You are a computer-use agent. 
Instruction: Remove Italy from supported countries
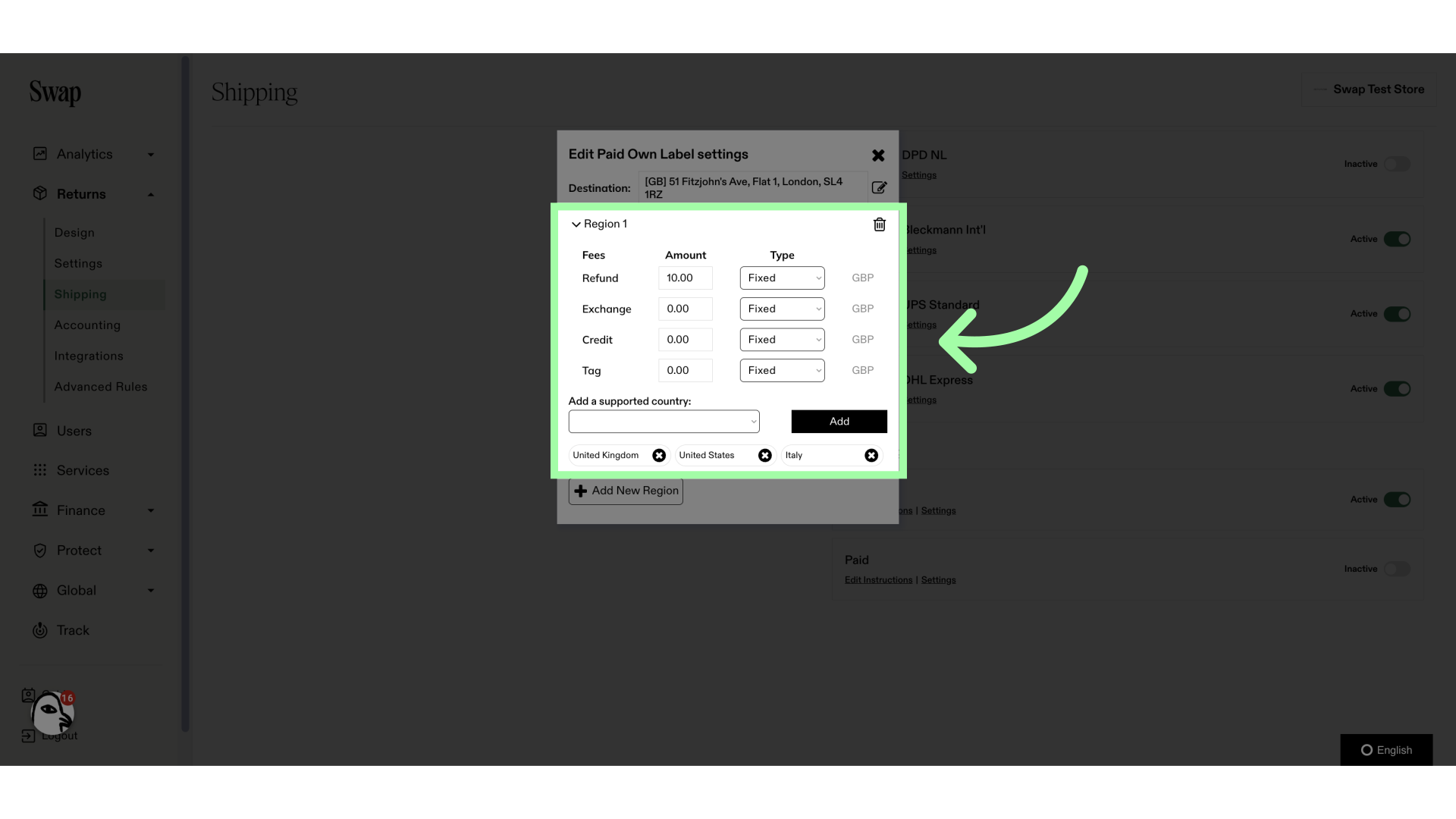point(871,455)
